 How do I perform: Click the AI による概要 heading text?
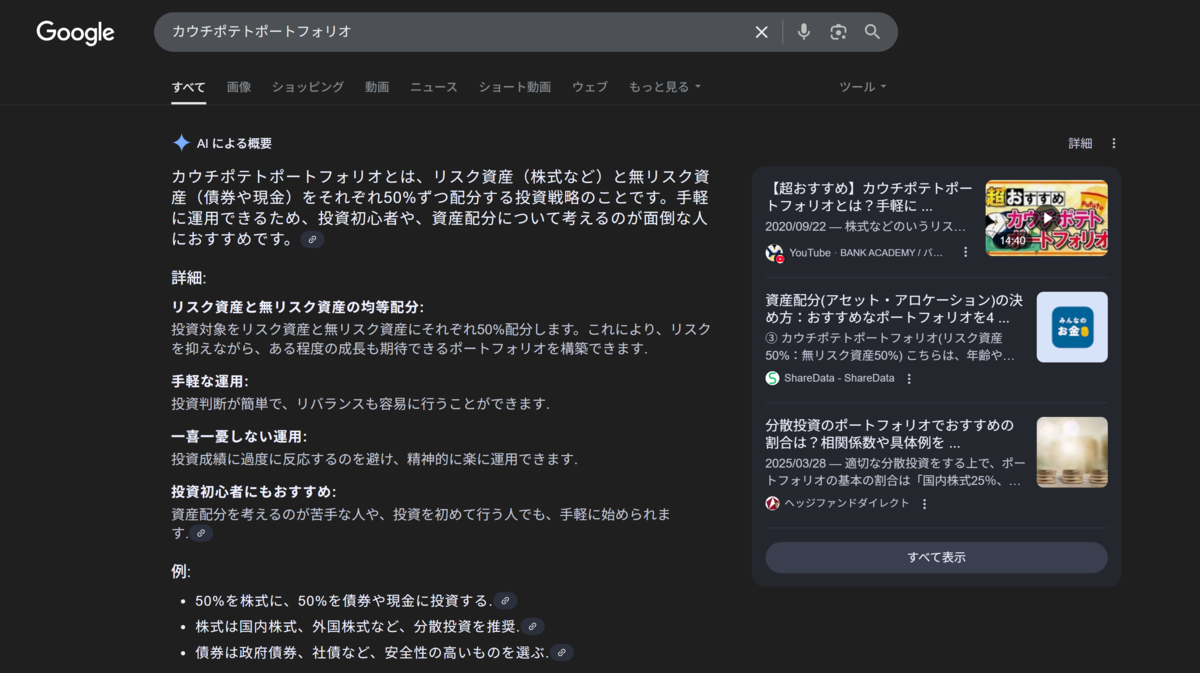[234, 143]
